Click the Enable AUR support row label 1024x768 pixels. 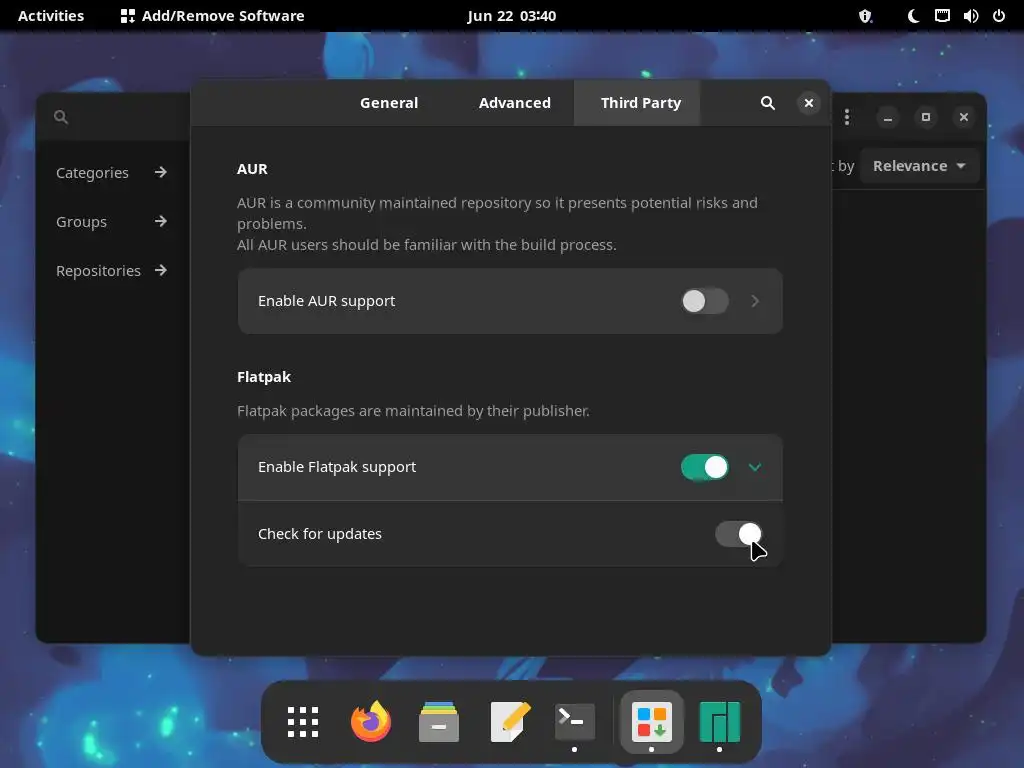point(327,301)
